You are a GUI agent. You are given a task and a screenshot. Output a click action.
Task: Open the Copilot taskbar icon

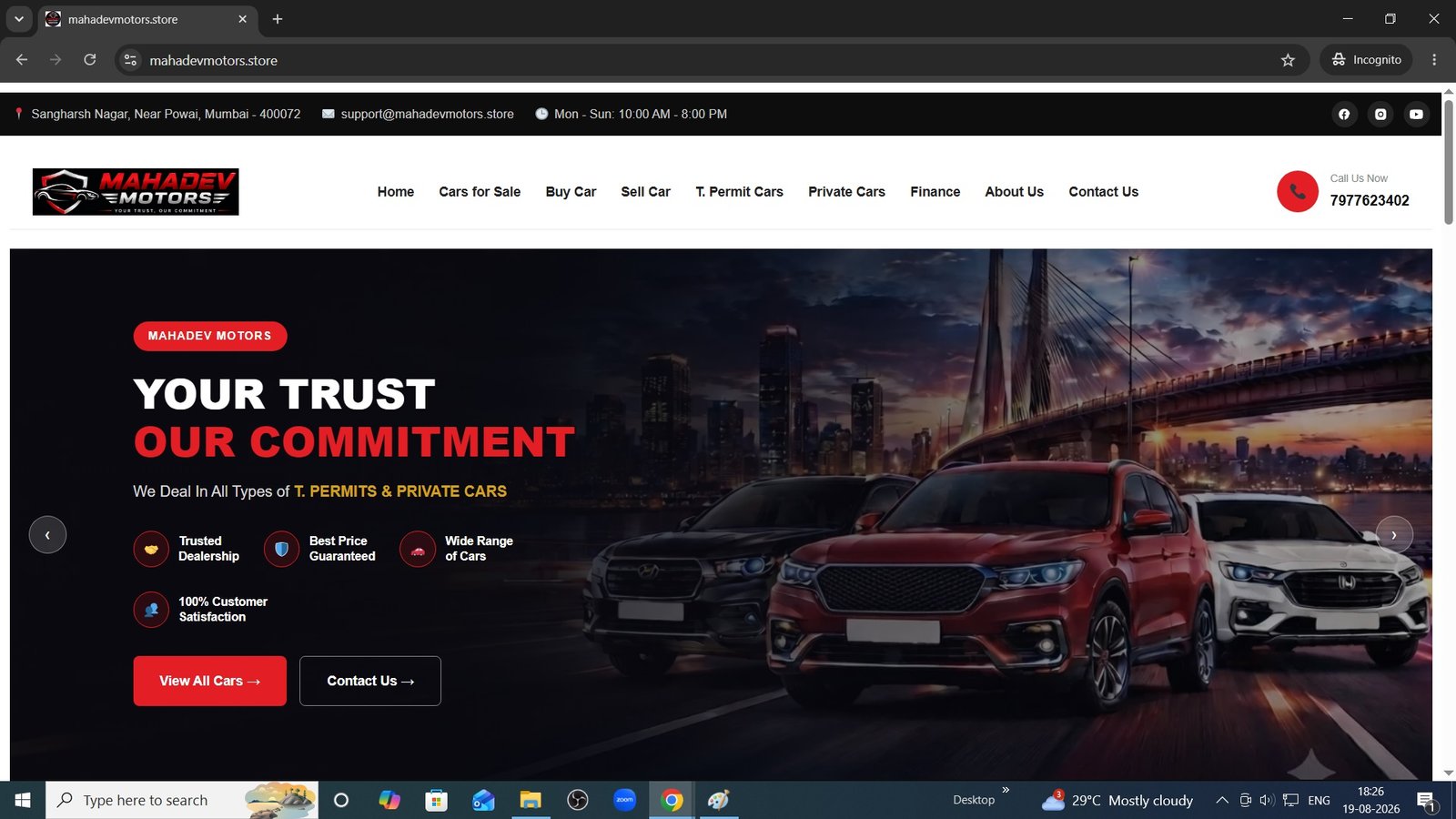pos(389,800)
